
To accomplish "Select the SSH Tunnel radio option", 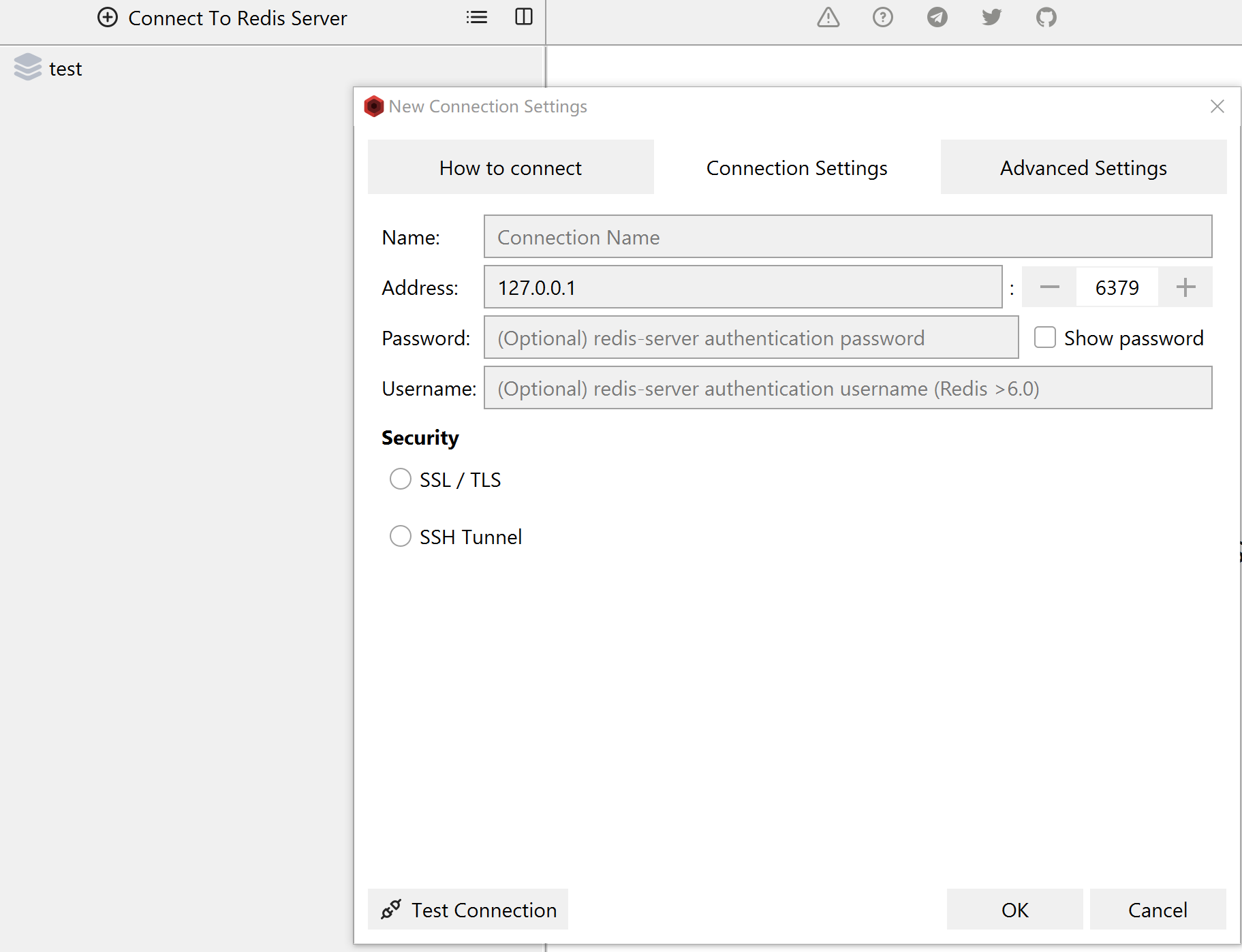I will (x=401, y=537).
